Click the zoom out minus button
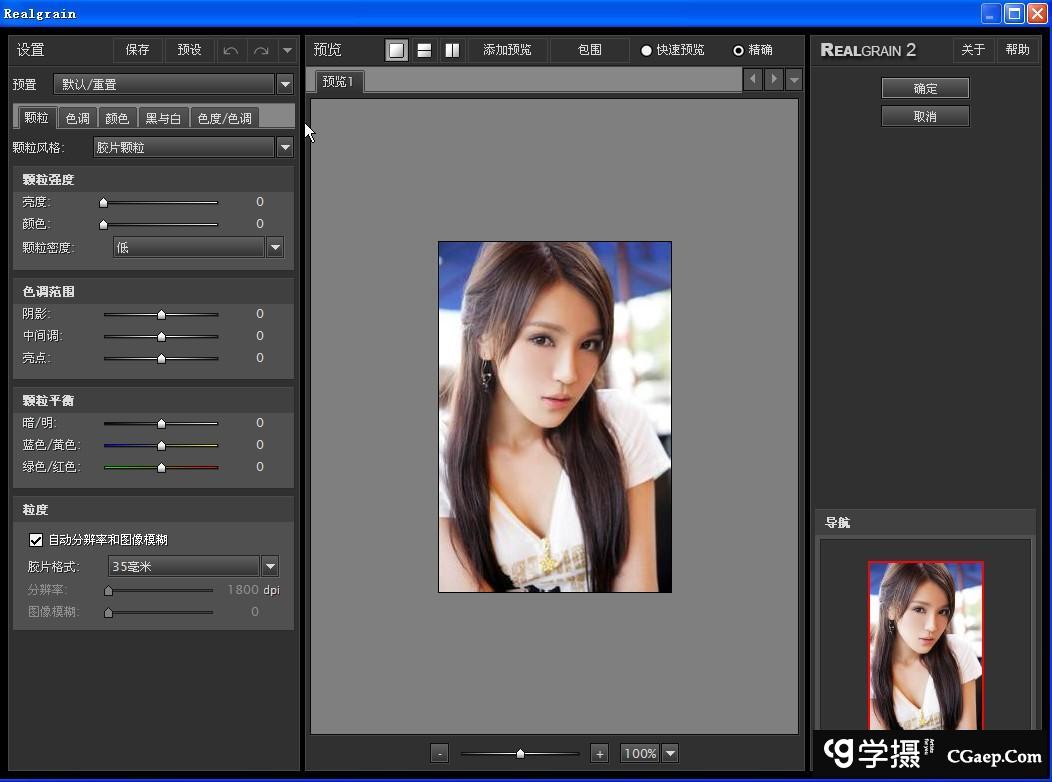The image size is (1052, 782). 439,754
